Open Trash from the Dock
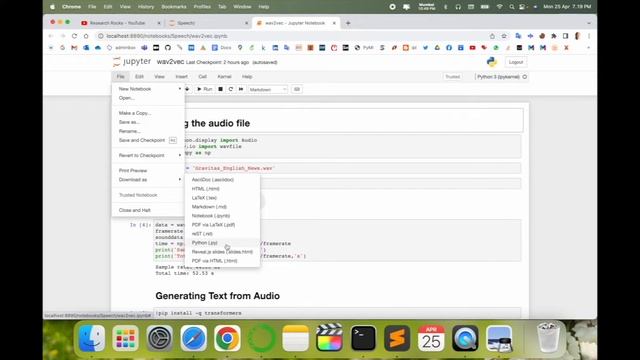640x360 pixels. click(x=548, y=338)
